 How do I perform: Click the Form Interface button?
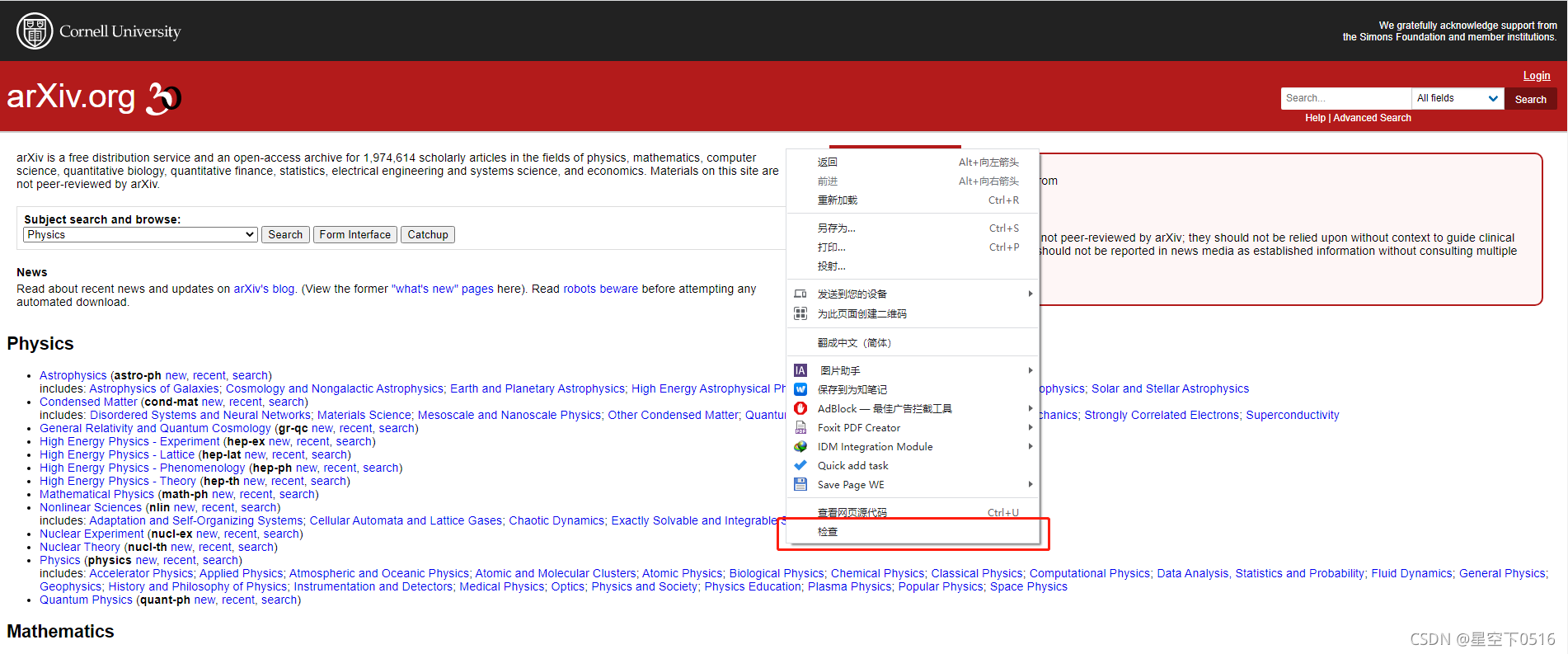(354, 234)
